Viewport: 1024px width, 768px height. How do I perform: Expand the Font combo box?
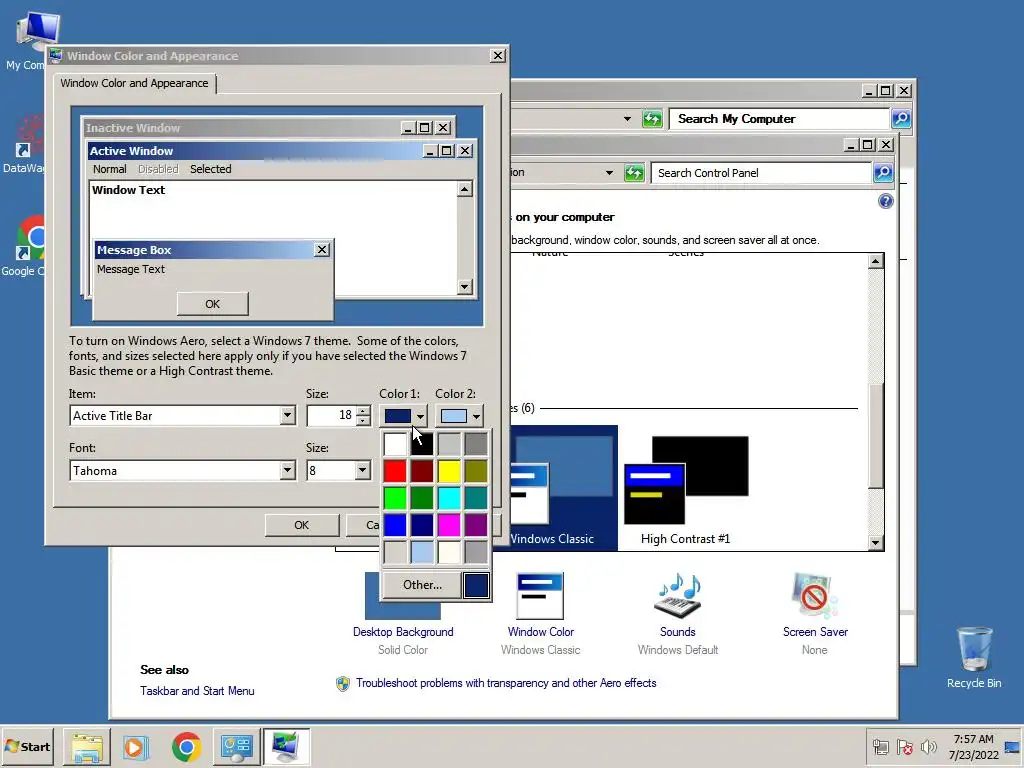click(287, 470)
